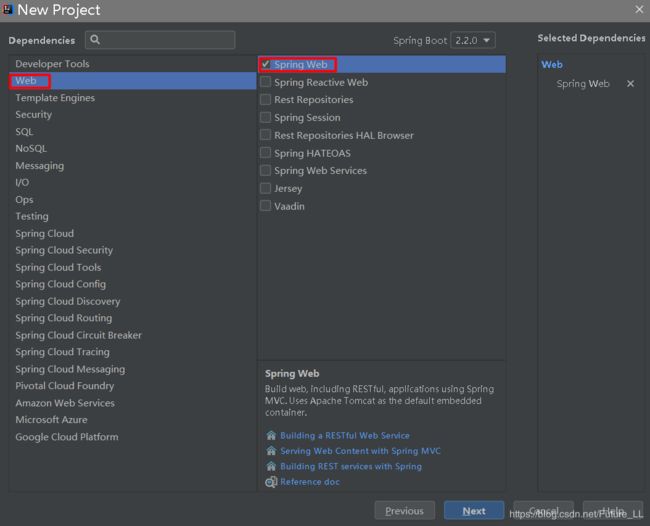The height and width of the screenshot is (526, 650).
Task: Click the Spring Web entry in Selected Dependencies
Action: tap(583, 84)
